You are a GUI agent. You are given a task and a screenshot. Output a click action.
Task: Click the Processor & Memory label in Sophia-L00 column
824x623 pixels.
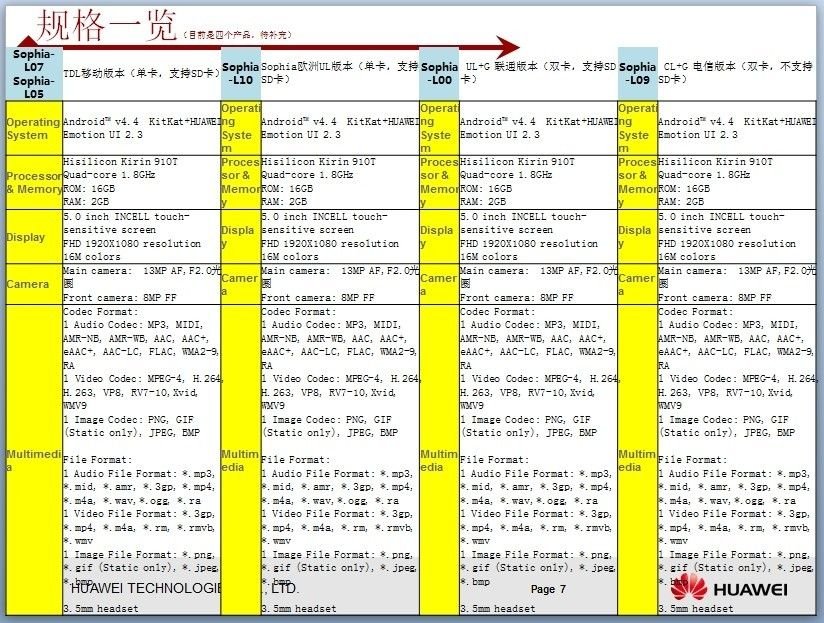click(x=439, y=182)
